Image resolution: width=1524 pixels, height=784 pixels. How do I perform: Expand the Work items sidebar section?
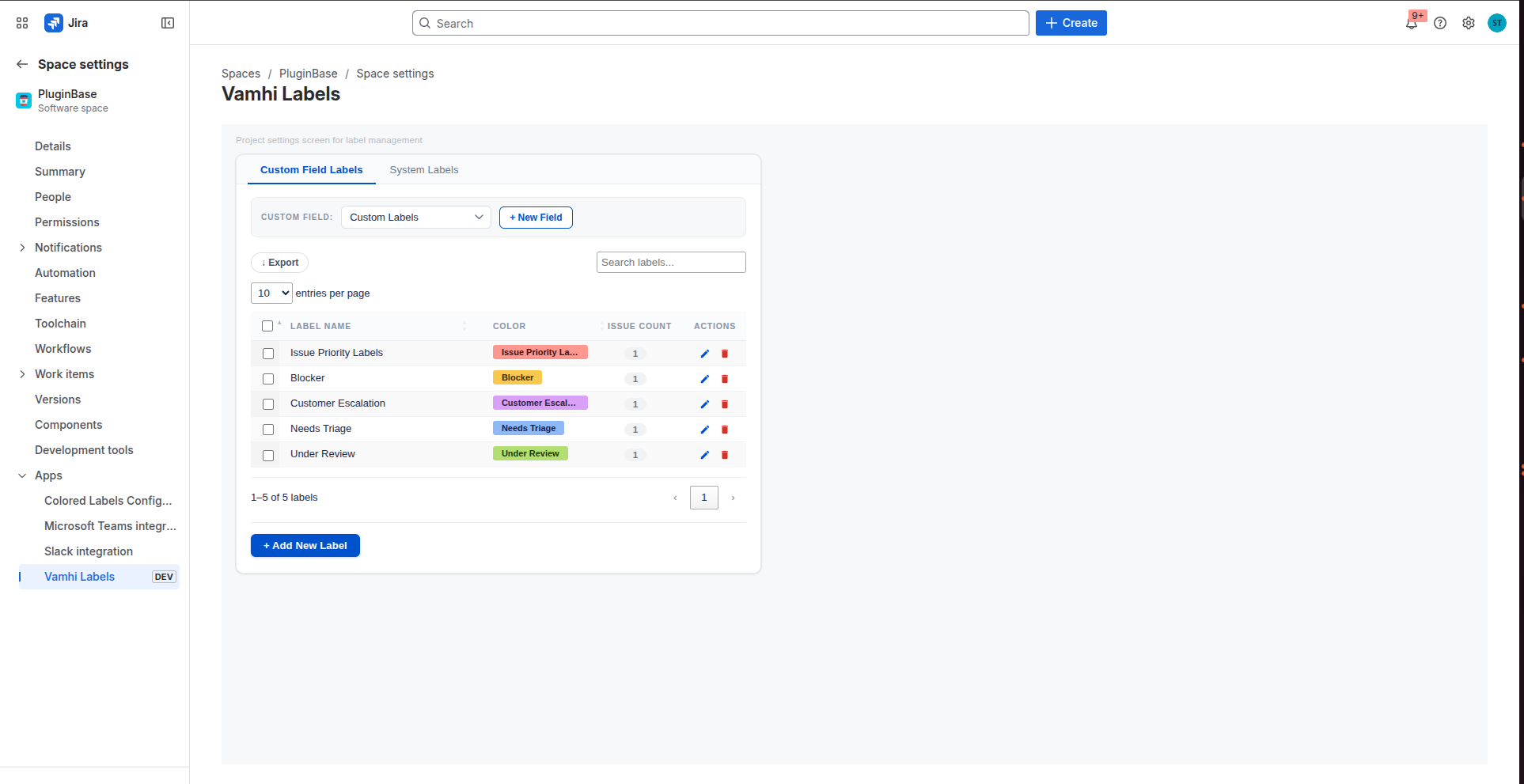coord(22,374)
